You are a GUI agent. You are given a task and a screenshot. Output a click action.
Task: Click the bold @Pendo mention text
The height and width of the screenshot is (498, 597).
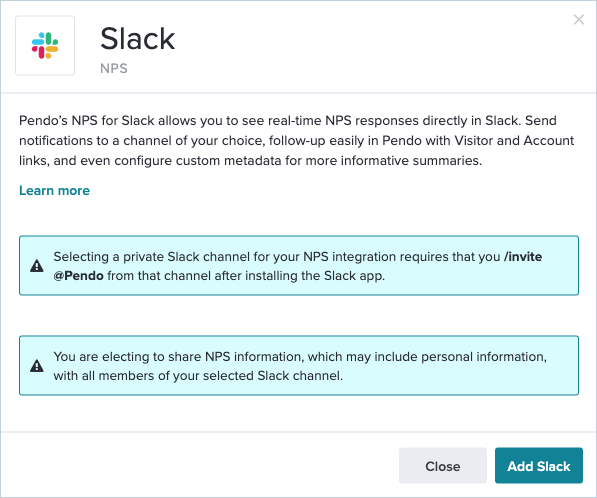[78, 275]
